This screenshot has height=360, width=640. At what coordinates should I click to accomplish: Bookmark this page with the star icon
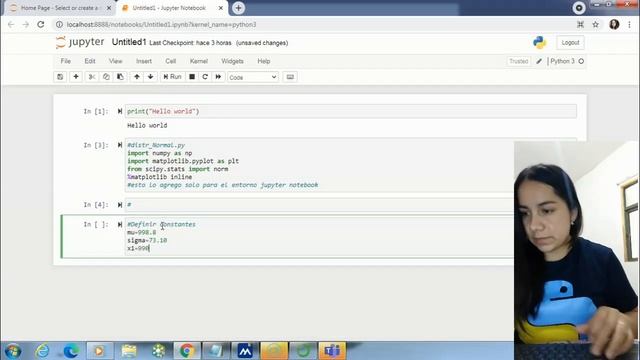click(596, 24)
